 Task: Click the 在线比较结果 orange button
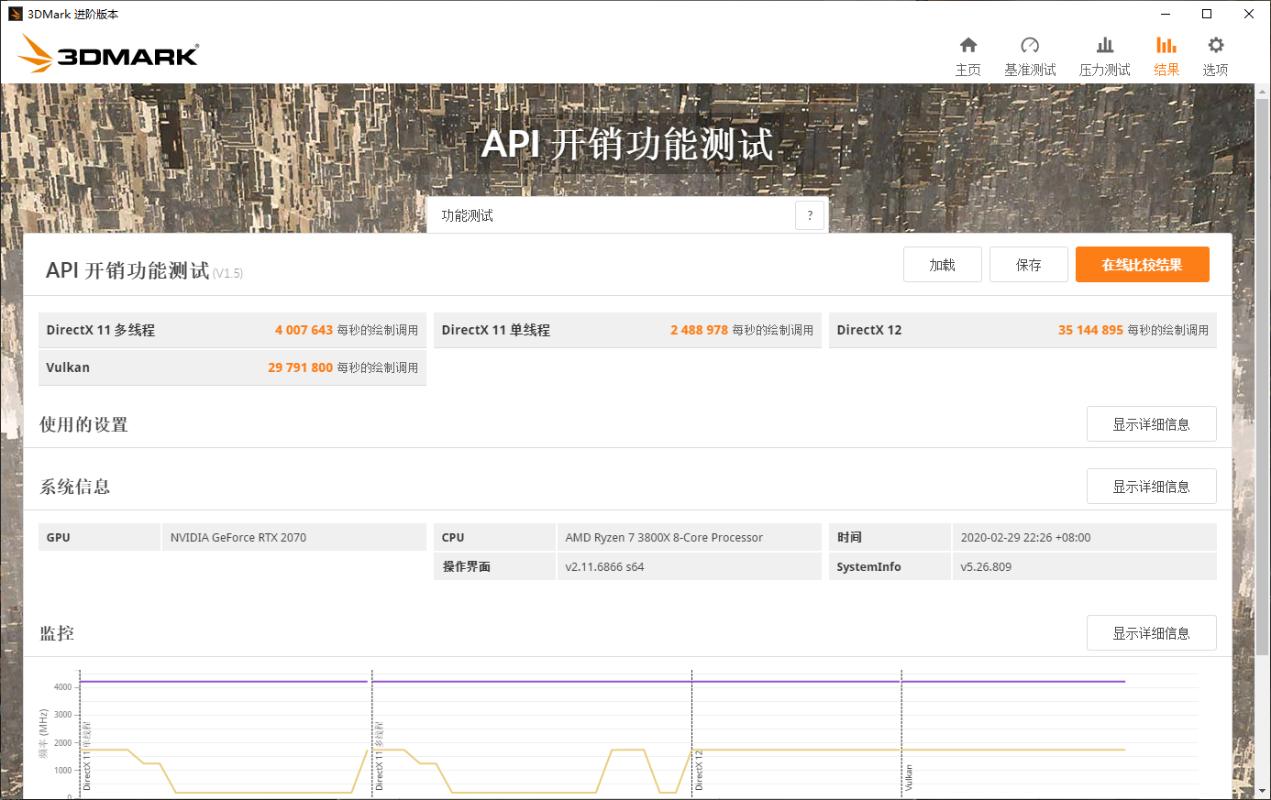tap(1143, 264)
